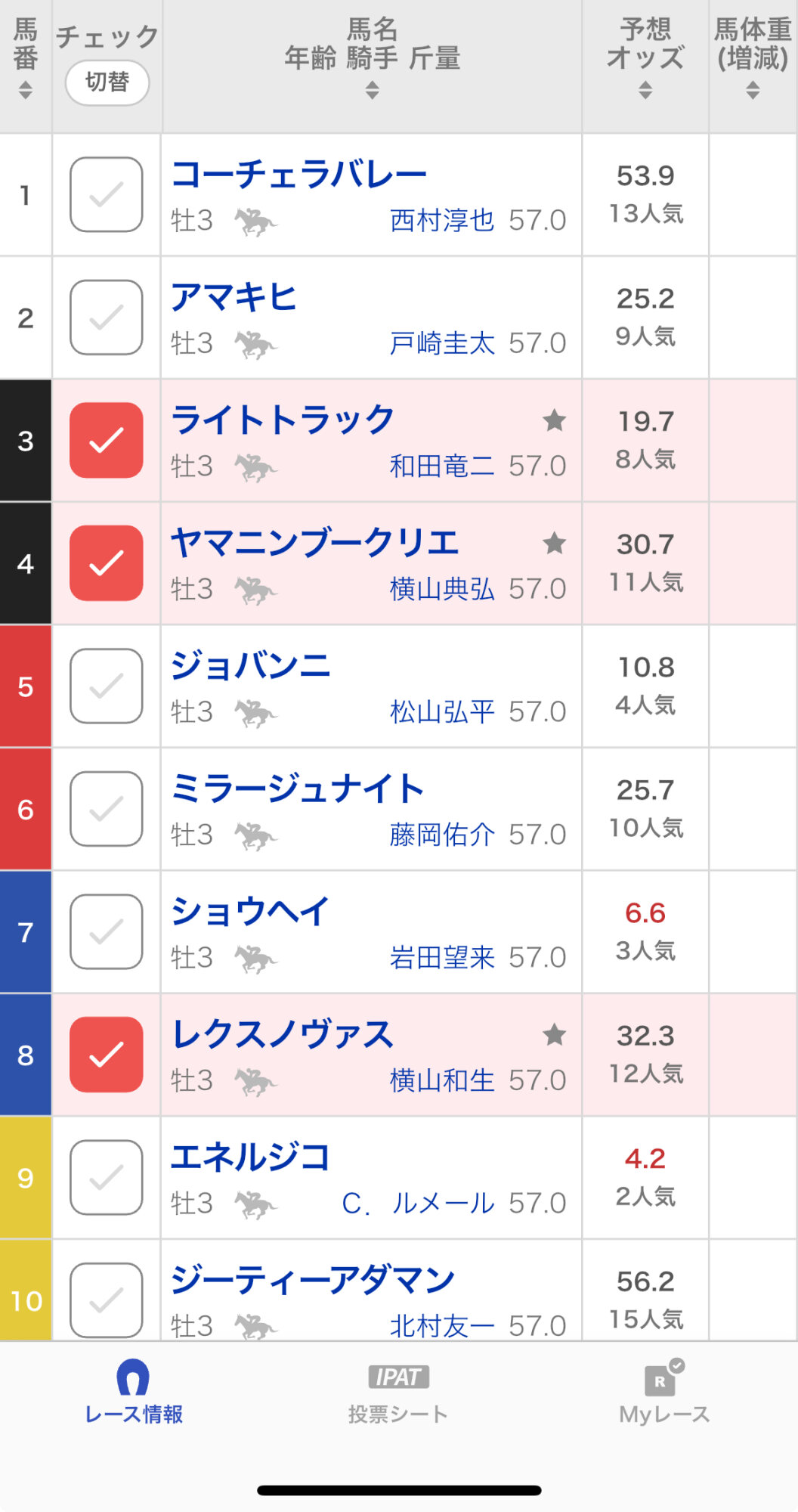Uncheck the レクスノヴァス checkbox
The image size is (798, 1512).
click(107, 1054)
